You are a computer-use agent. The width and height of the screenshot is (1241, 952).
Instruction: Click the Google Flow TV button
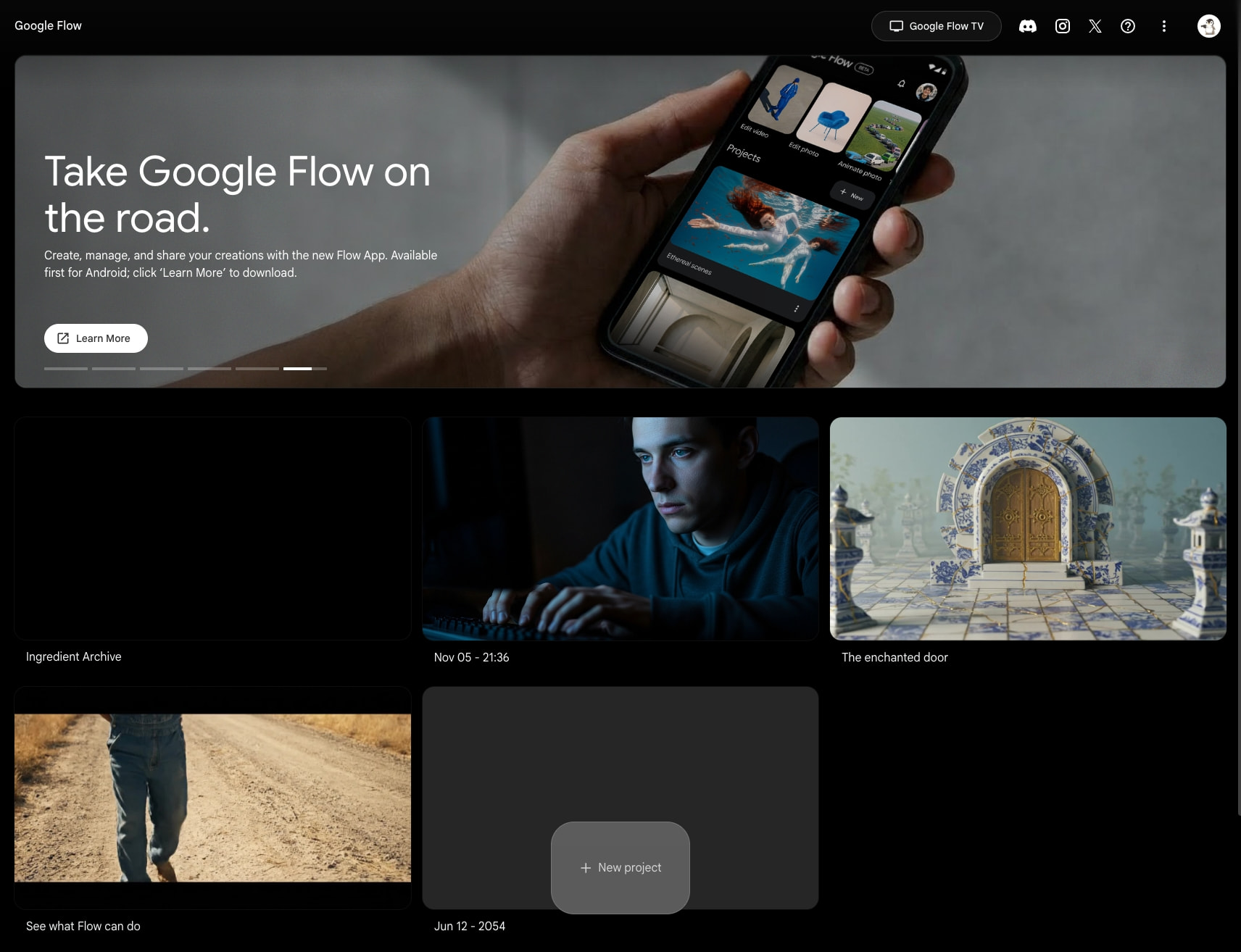[x=936, y=26]
